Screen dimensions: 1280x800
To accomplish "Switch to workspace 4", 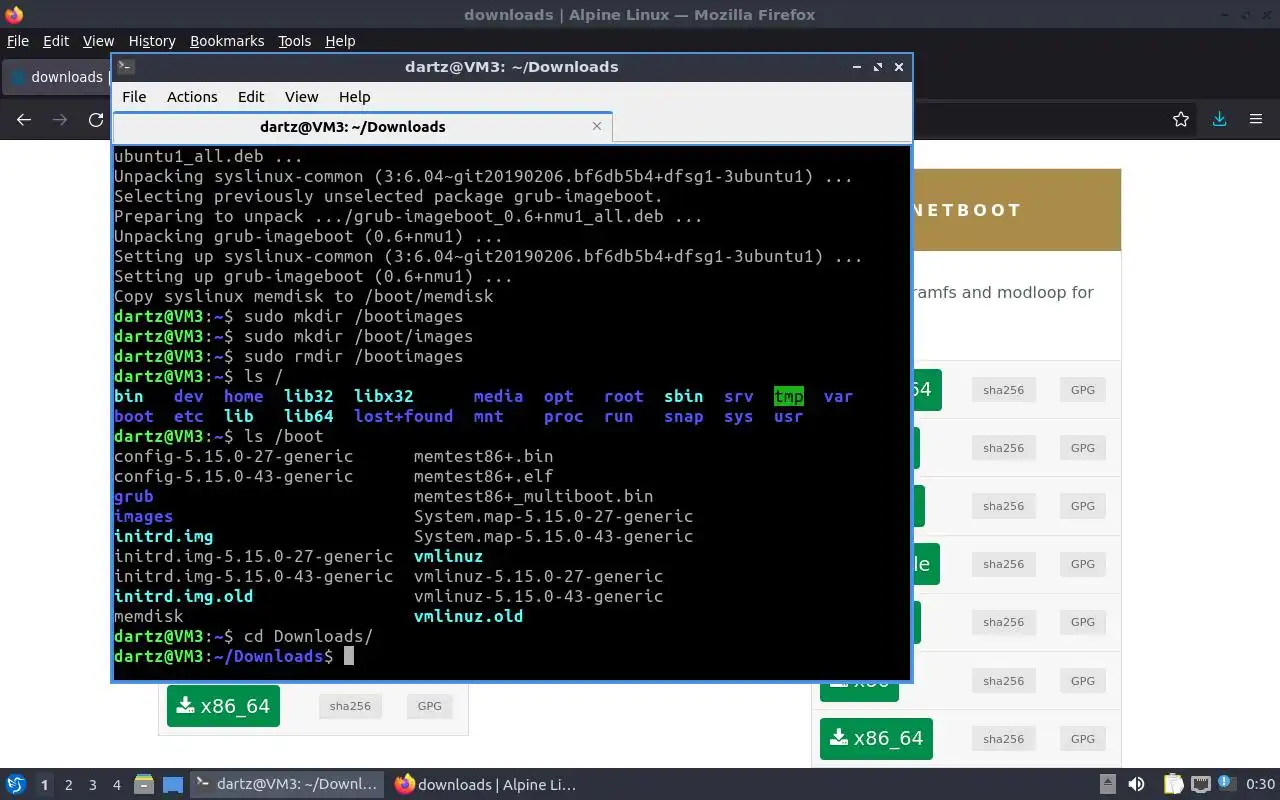I will pos(117,785).
